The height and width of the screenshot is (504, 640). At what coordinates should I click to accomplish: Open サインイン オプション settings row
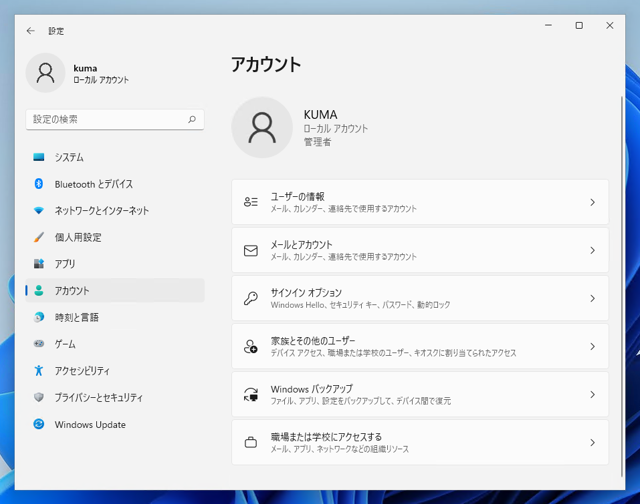(420, 298)
